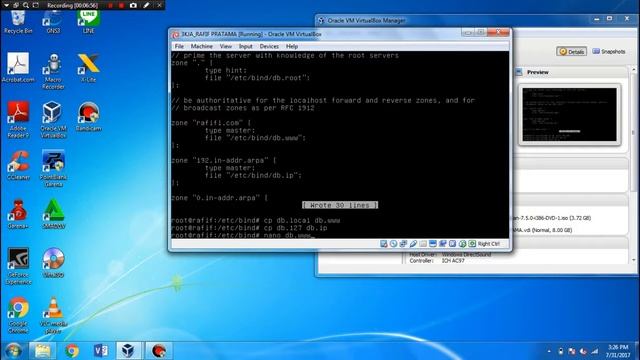Screen dimensions: 640x360
Task: Click the optical disk status icon in VM window
Action: click(x=393, y=244)
